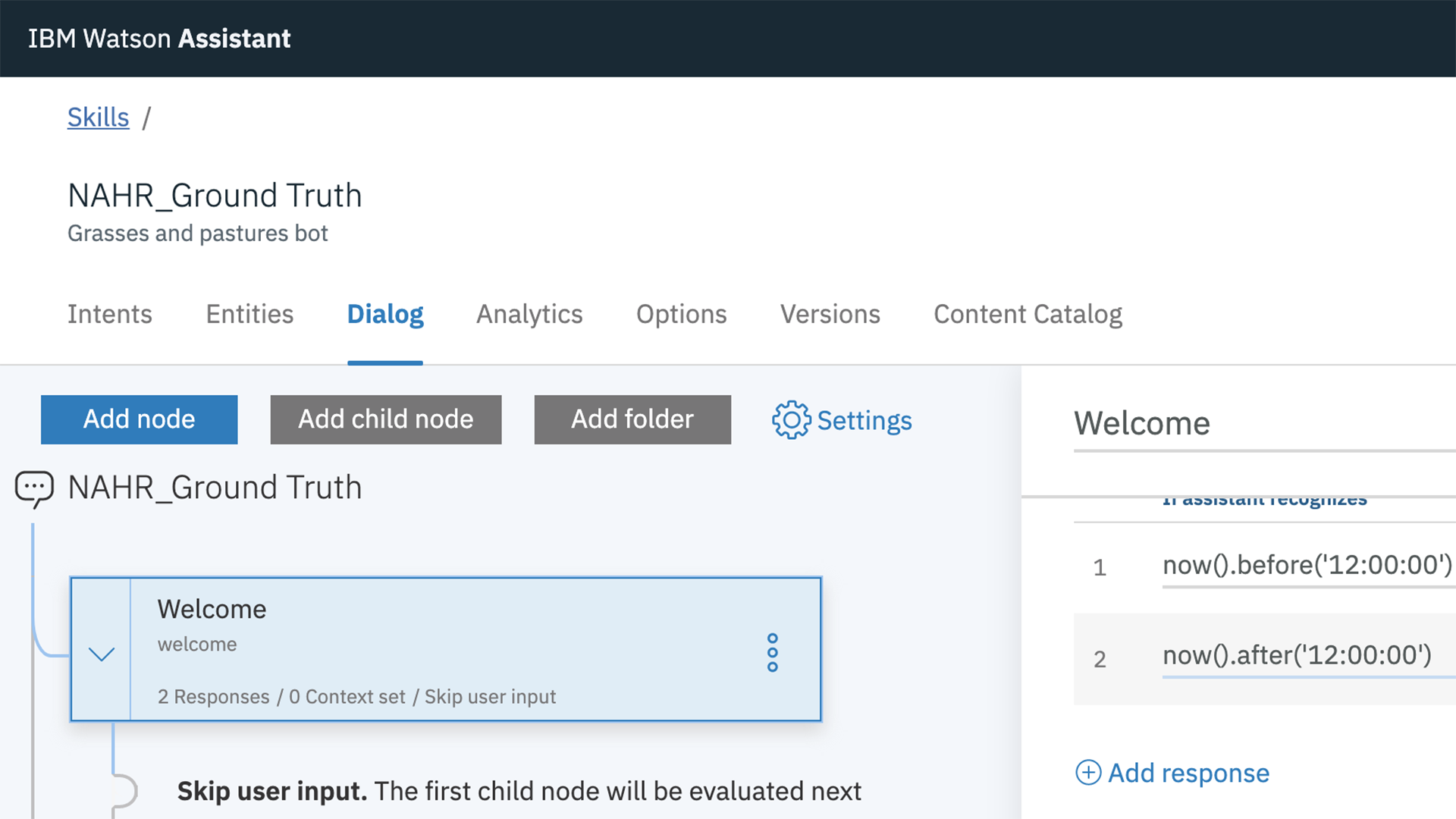Image resolution: width=1456 pixels, height=819 pixels.
Task: Click the Add folder button
Action: 632,419
